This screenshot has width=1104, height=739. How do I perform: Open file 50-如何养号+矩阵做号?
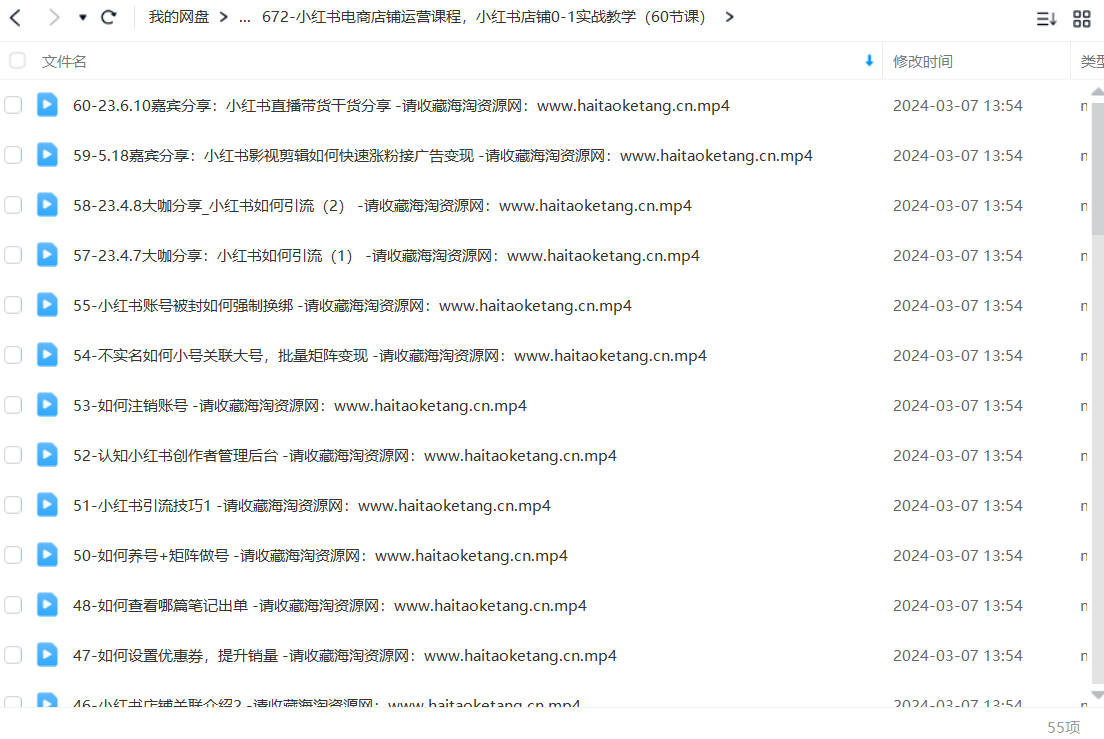tap(320, 555)
